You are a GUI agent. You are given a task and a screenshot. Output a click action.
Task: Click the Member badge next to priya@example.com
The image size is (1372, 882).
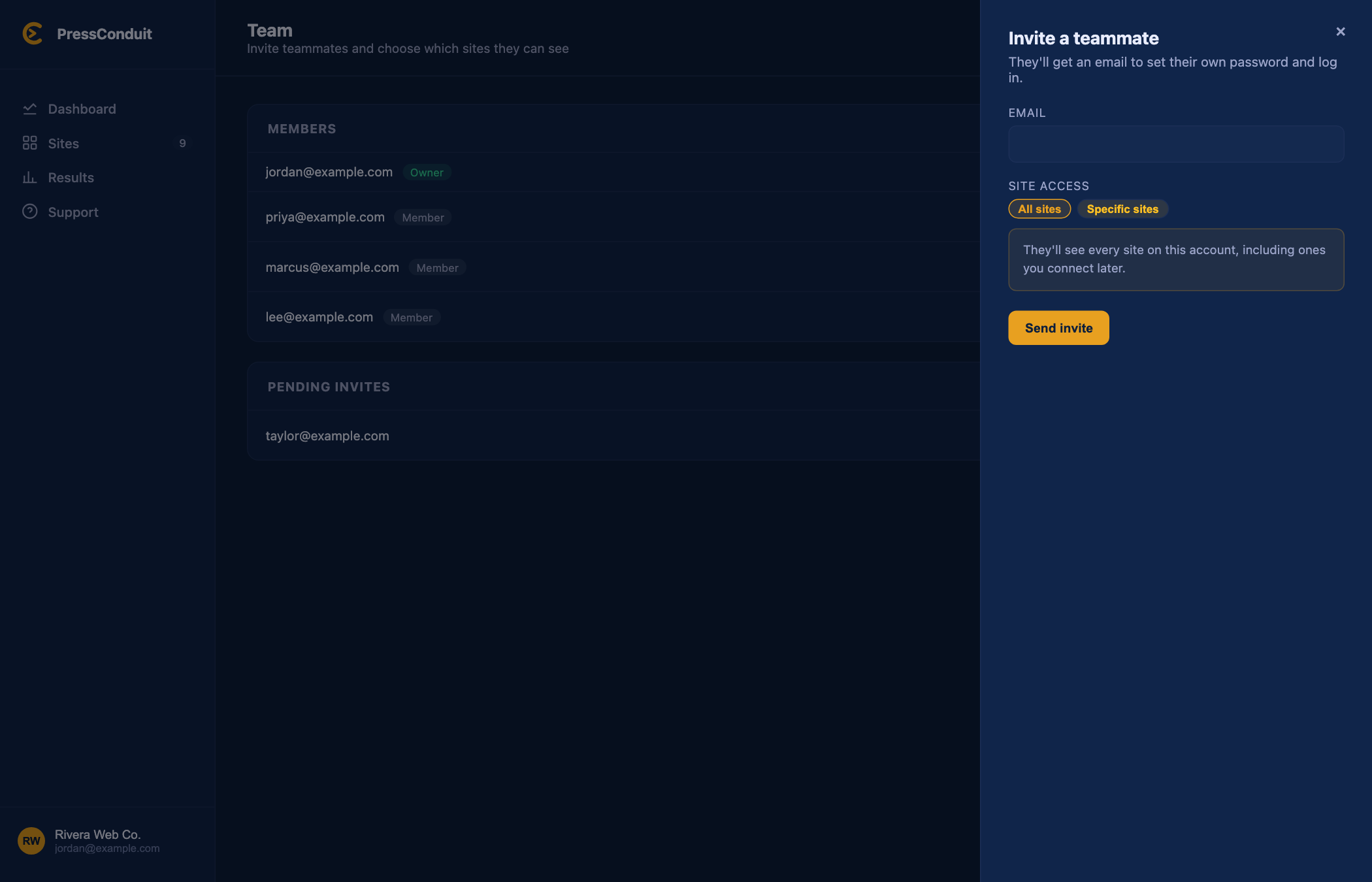coord(423,218)
